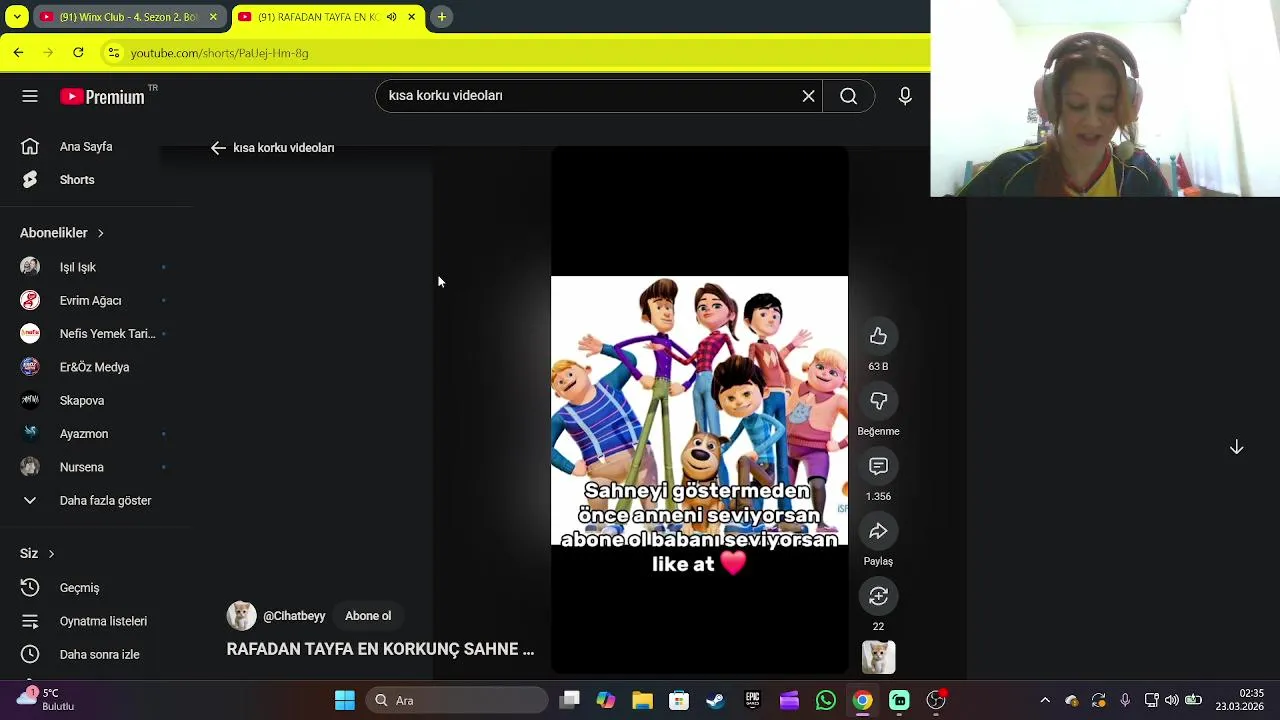Open Windows Start menu
Viewport: 1280px width, 720px height.
click(x=345, y=701)
